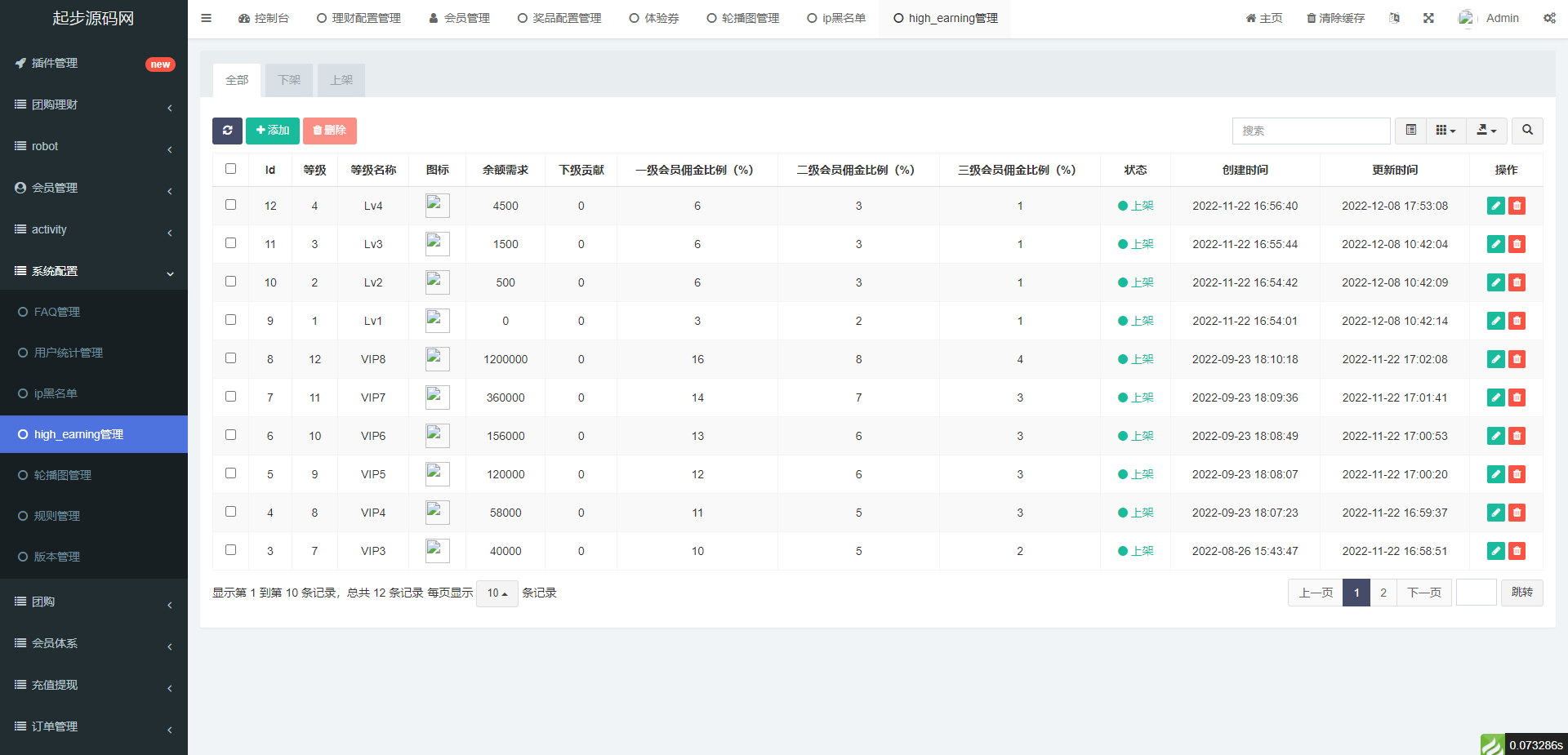Toggle the sidebar hamburger menu icon
The image size is (1568, 755).
point(207,18)
